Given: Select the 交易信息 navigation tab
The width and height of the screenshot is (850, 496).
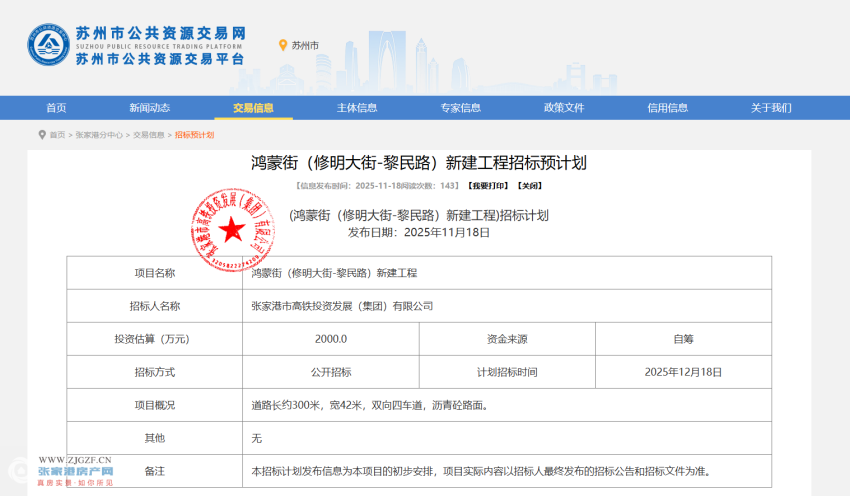Looking at the screenshot, I should pos(253,108).
